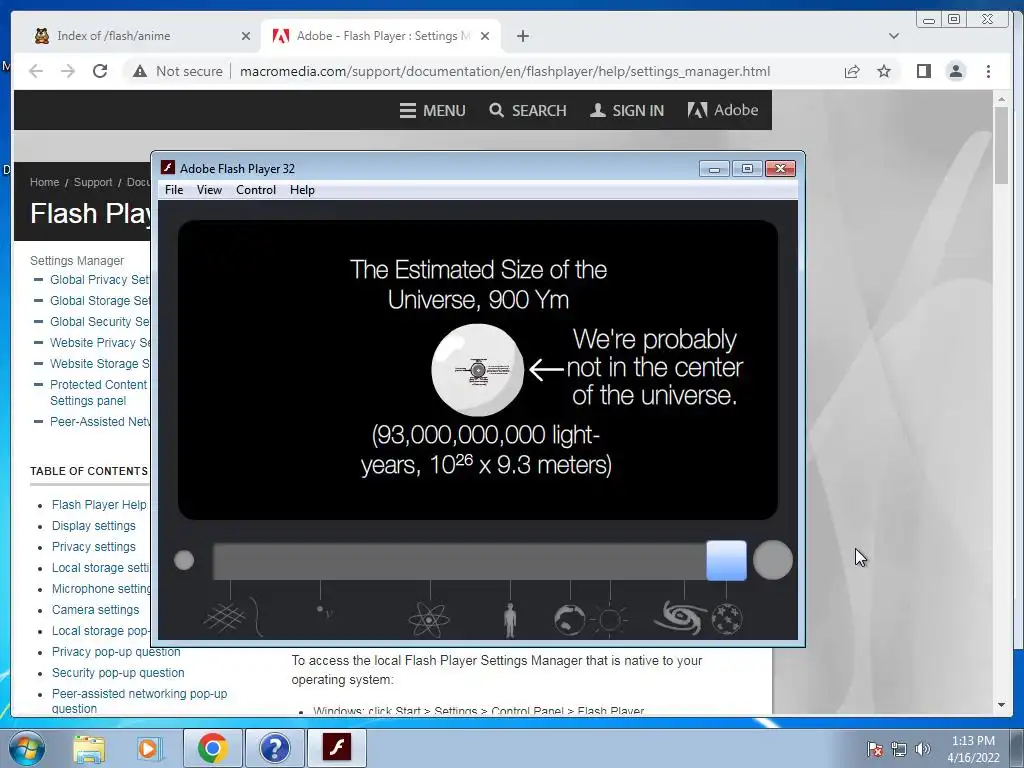
Task: Open Global Storage Settings link
Action: [100, 300]
